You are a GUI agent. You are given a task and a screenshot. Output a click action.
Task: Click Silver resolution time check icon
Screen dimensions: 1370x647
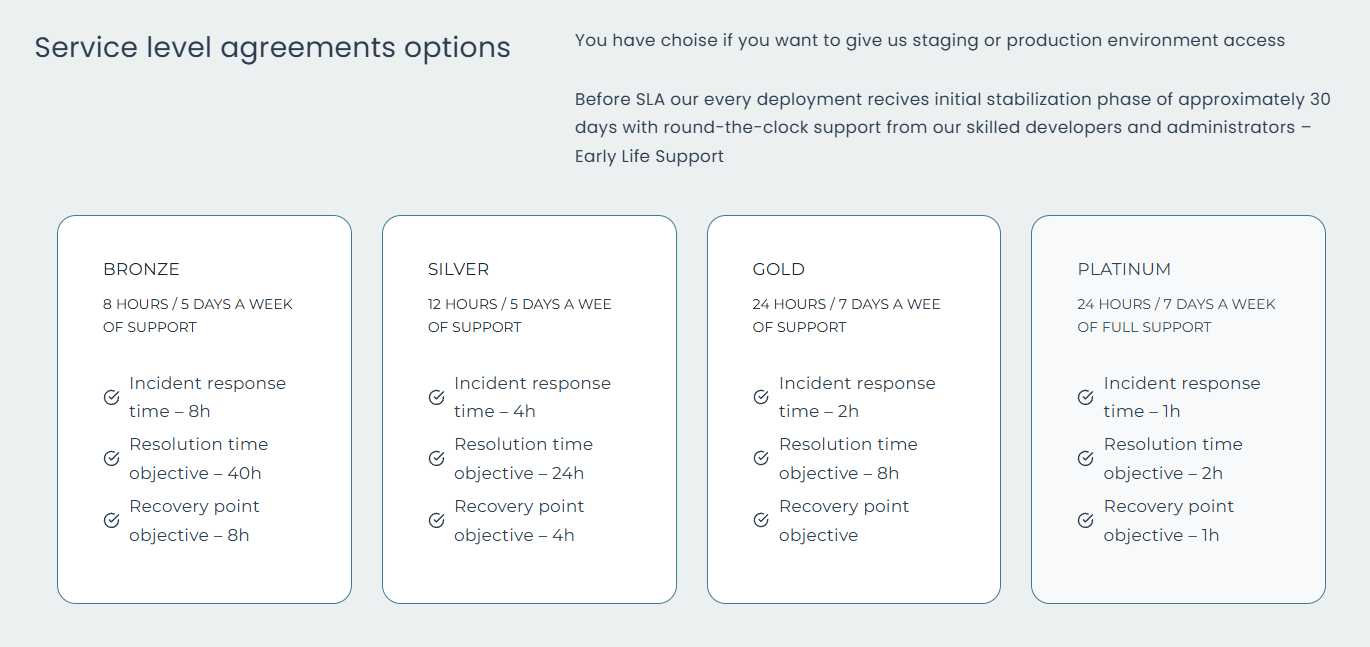coord(437,458)
